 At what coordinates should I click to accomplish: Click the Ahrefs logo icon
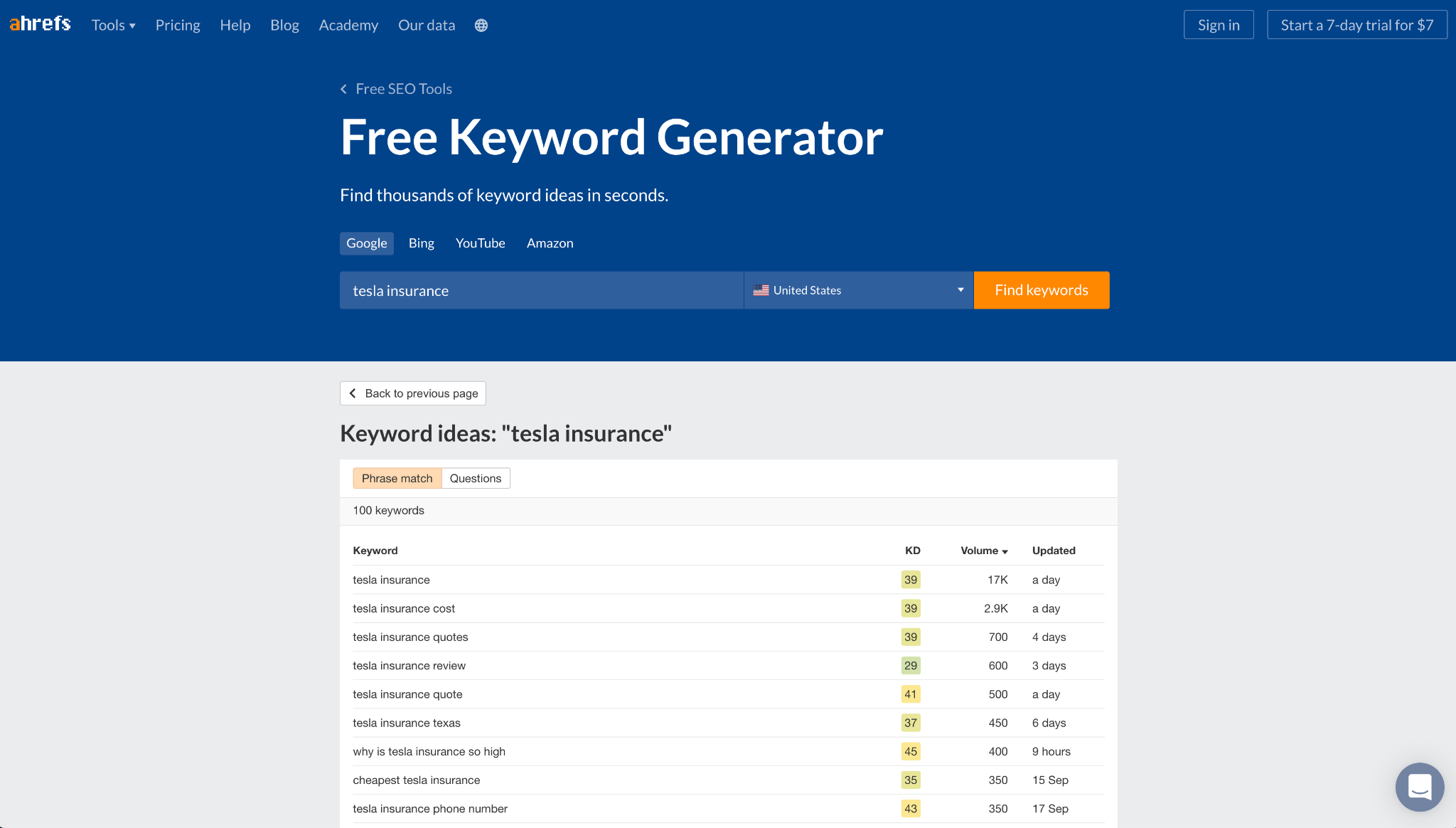[x=39, y=25]
